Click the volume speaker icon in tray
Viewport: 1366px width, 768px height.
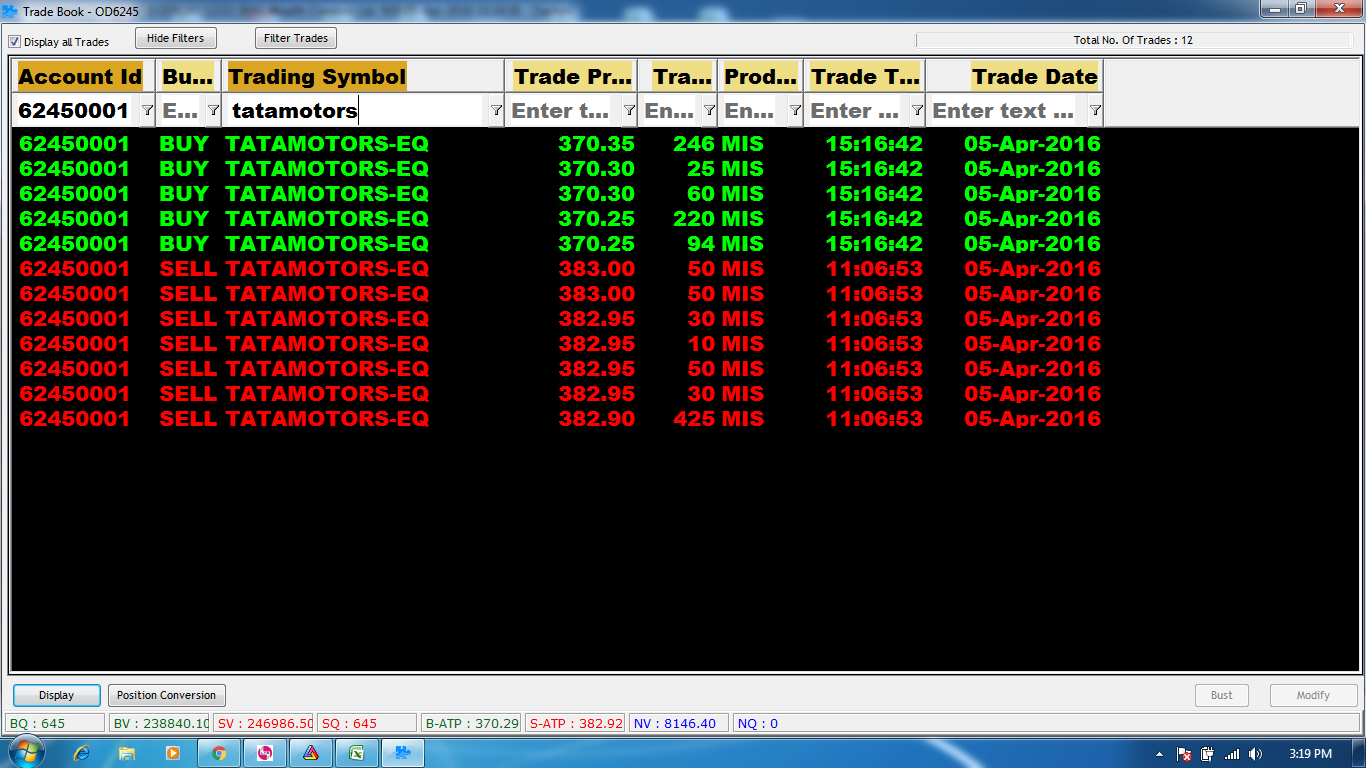[1255, 754]
